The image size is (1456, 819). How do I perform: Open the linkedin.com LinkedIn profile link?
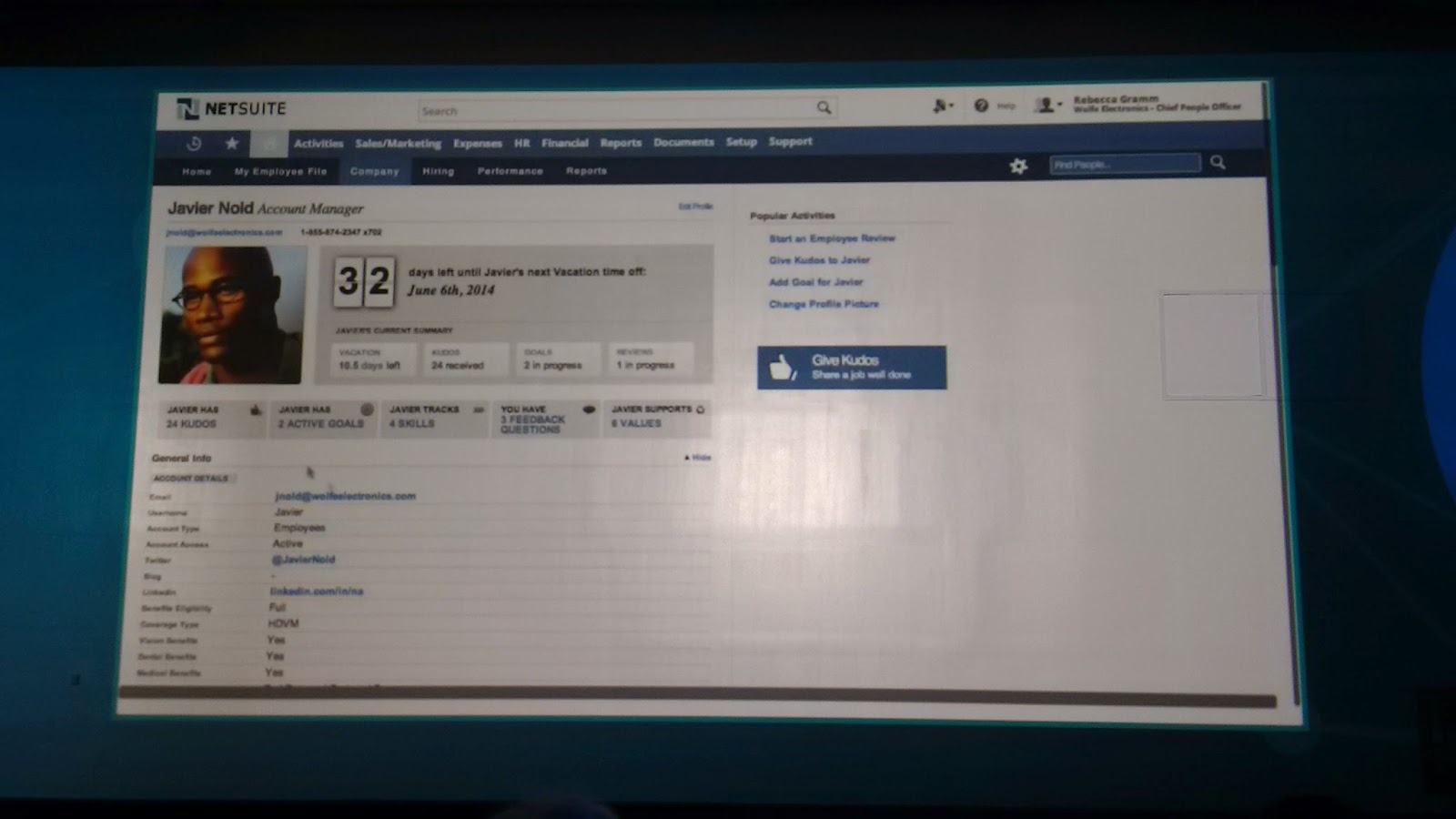(316, 591)
